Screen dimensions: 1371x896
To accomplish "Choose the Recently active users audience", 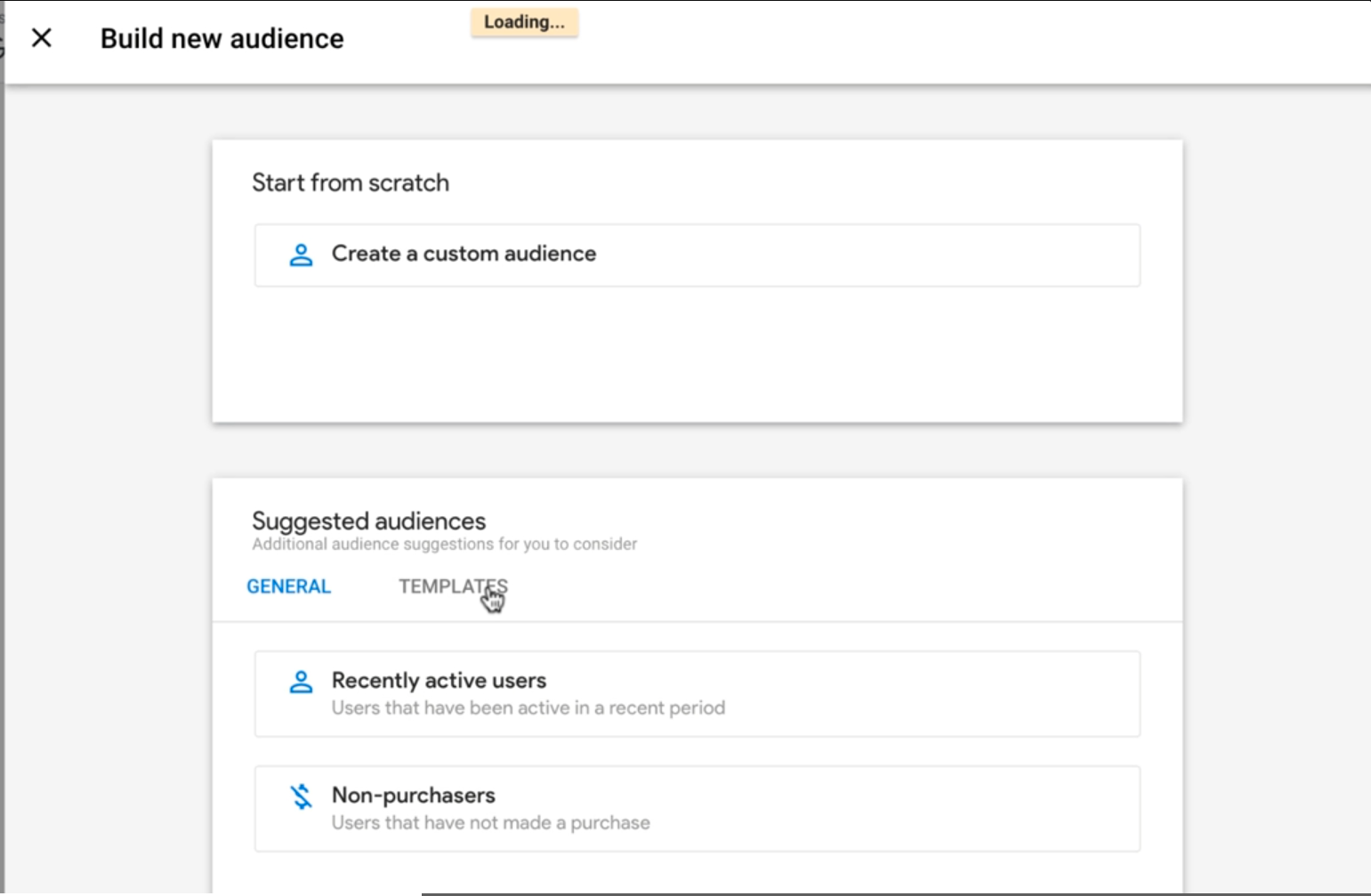I will [x=697, y=694].
